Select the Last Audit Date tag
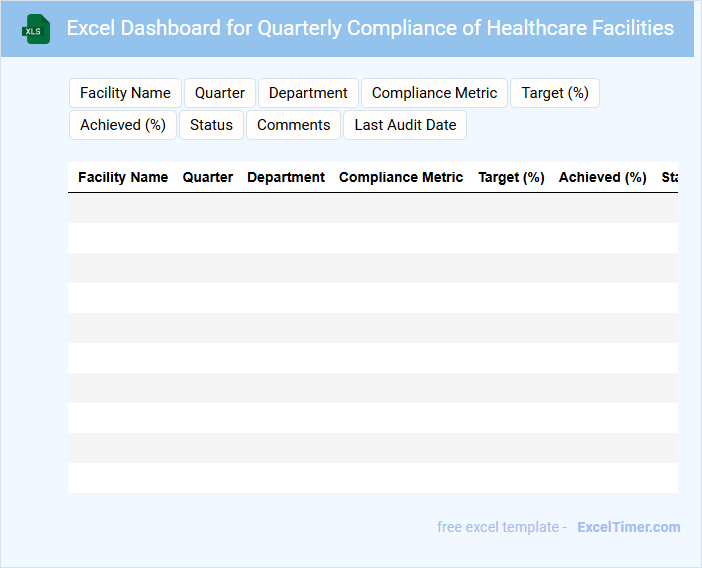Viewport: 702px width, 568px height. pyautogui.click(x=405, y=125)
